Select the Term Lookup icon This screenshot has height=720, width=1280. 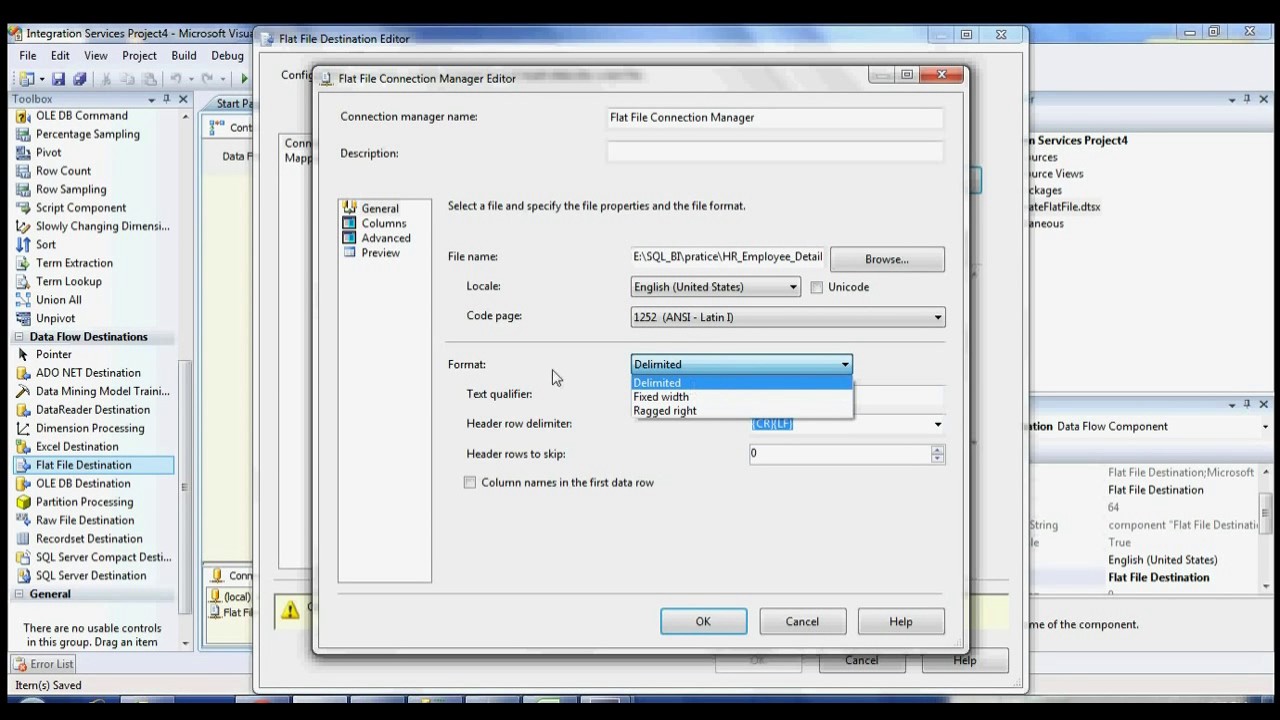pyautogui.click(x=24, y=282)
